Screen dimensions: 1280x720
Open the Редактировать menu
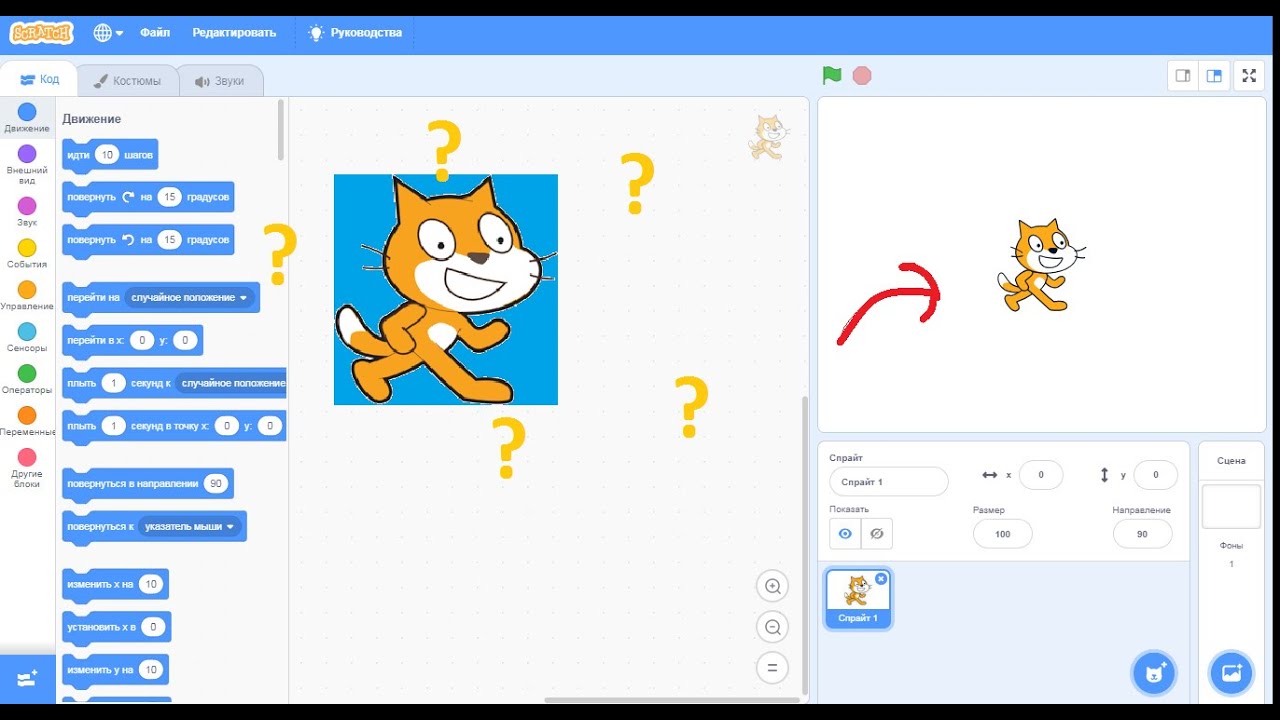[x=234, y=33]
